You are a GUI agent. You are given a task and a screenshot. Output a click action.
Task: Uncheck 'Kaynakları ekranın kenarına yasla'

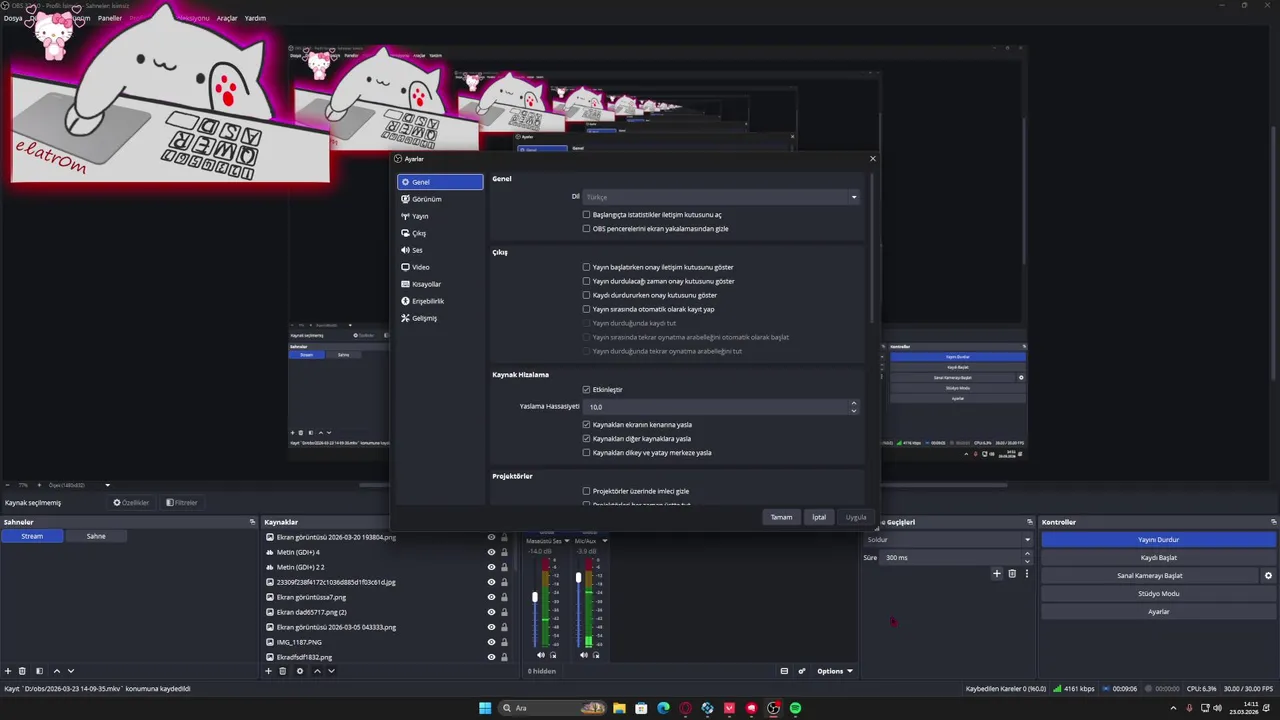(586, 425)
